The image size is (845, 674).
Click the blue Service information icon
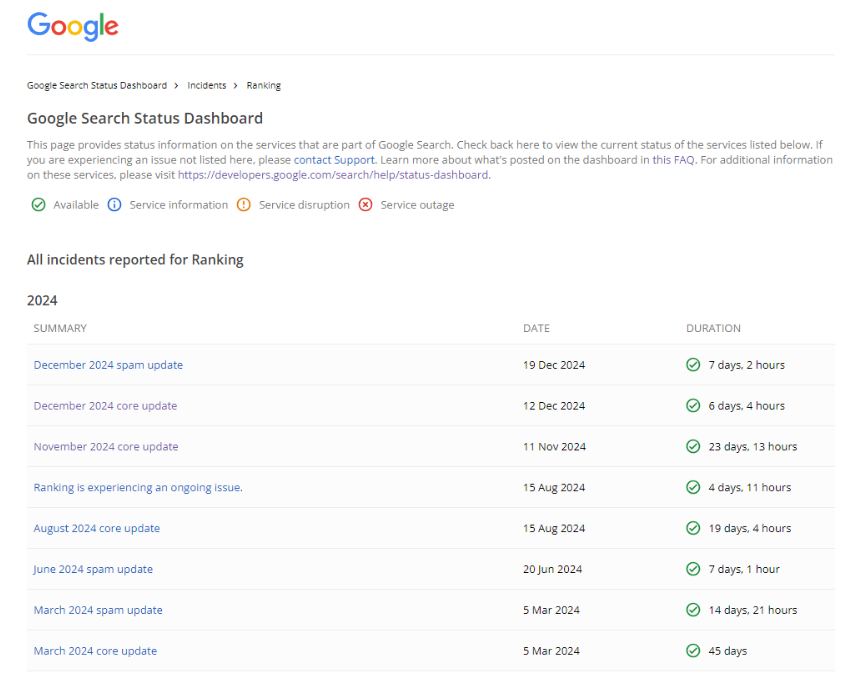click(114, 205)
